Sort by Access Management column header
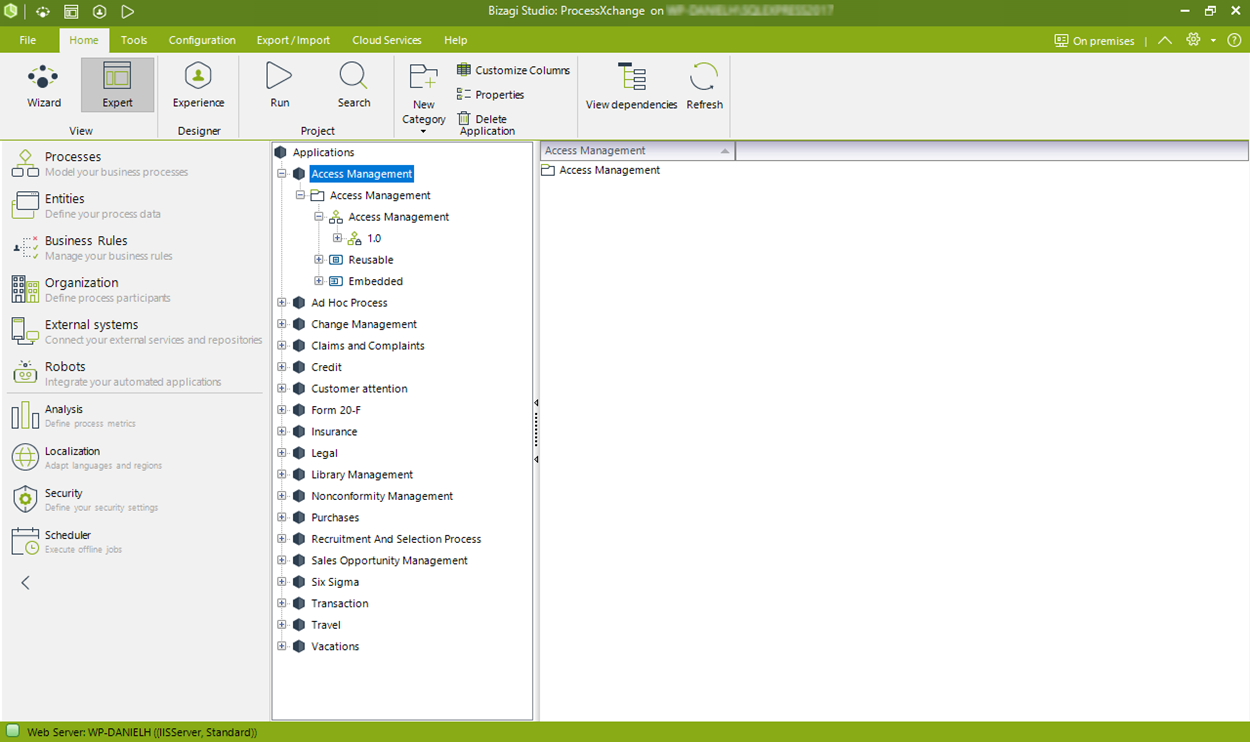This screenshot has width=1250, height=742. point(637,151)
